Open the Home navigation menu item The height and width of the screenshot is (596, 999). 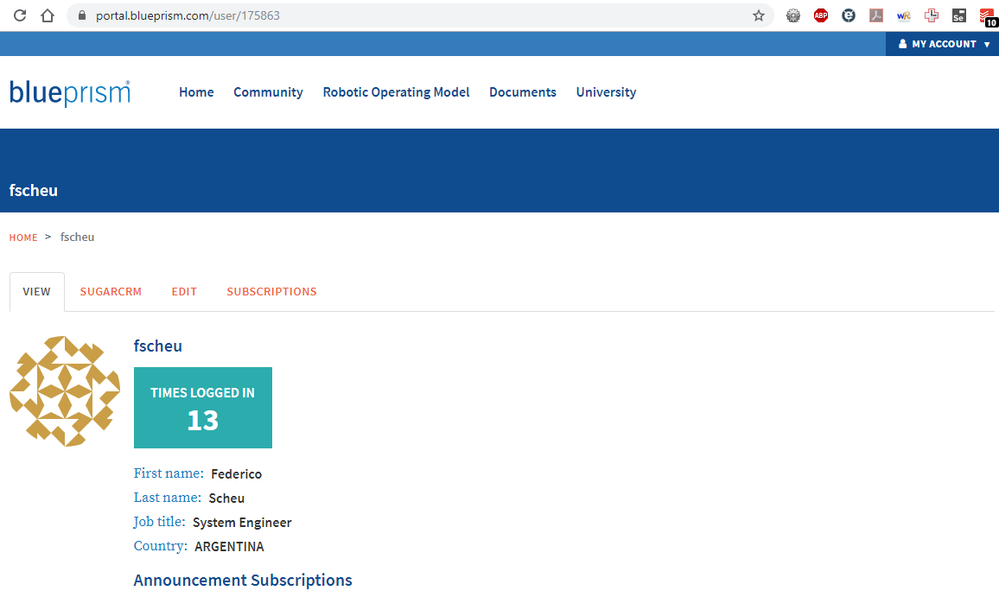[196, 92]
